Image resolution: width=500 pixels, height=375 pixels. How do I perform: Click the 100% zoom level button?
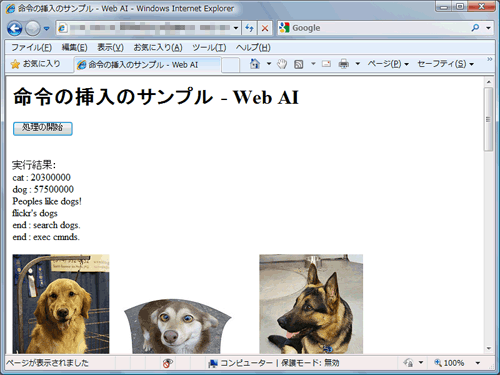click(449, 363)
